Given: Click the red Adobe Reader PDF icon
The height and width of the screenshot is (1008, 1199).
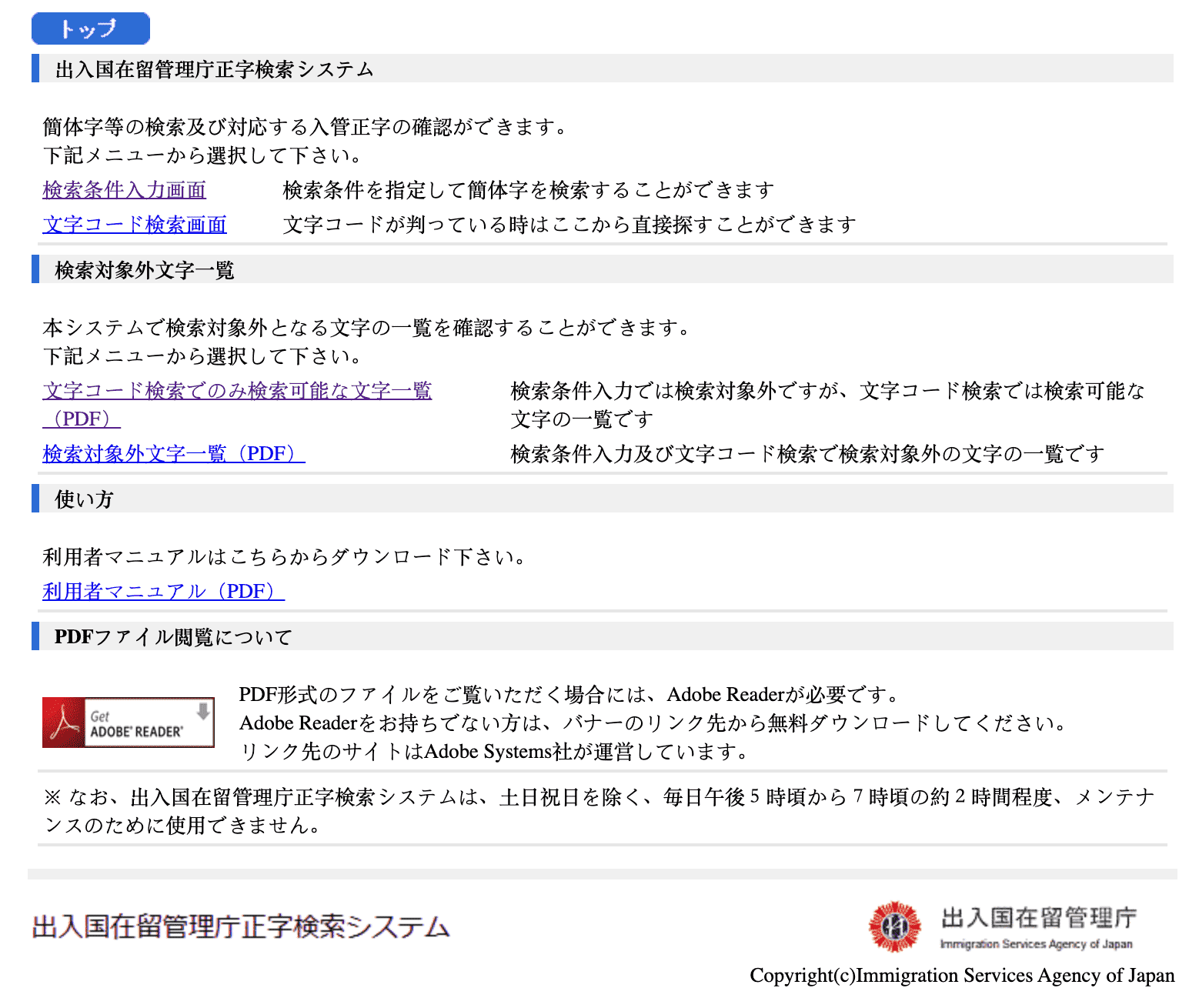Looking at the screenshot, I should click(x=62, y=722).
